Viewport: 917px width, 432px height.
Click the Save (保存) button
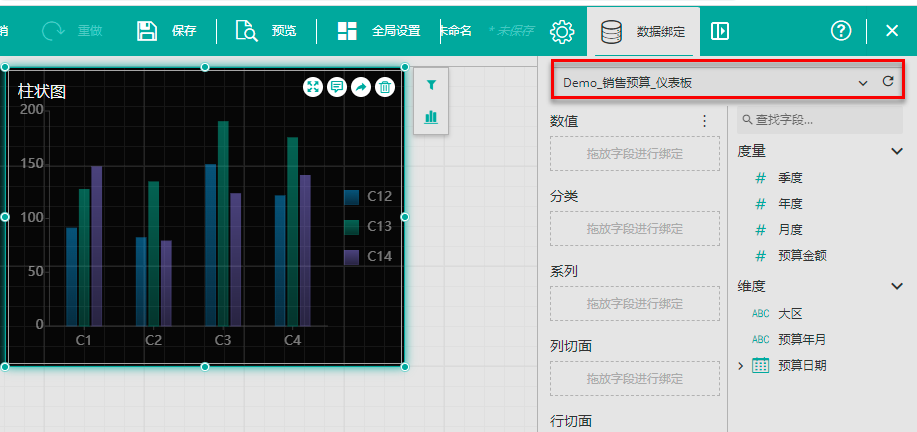166,31
